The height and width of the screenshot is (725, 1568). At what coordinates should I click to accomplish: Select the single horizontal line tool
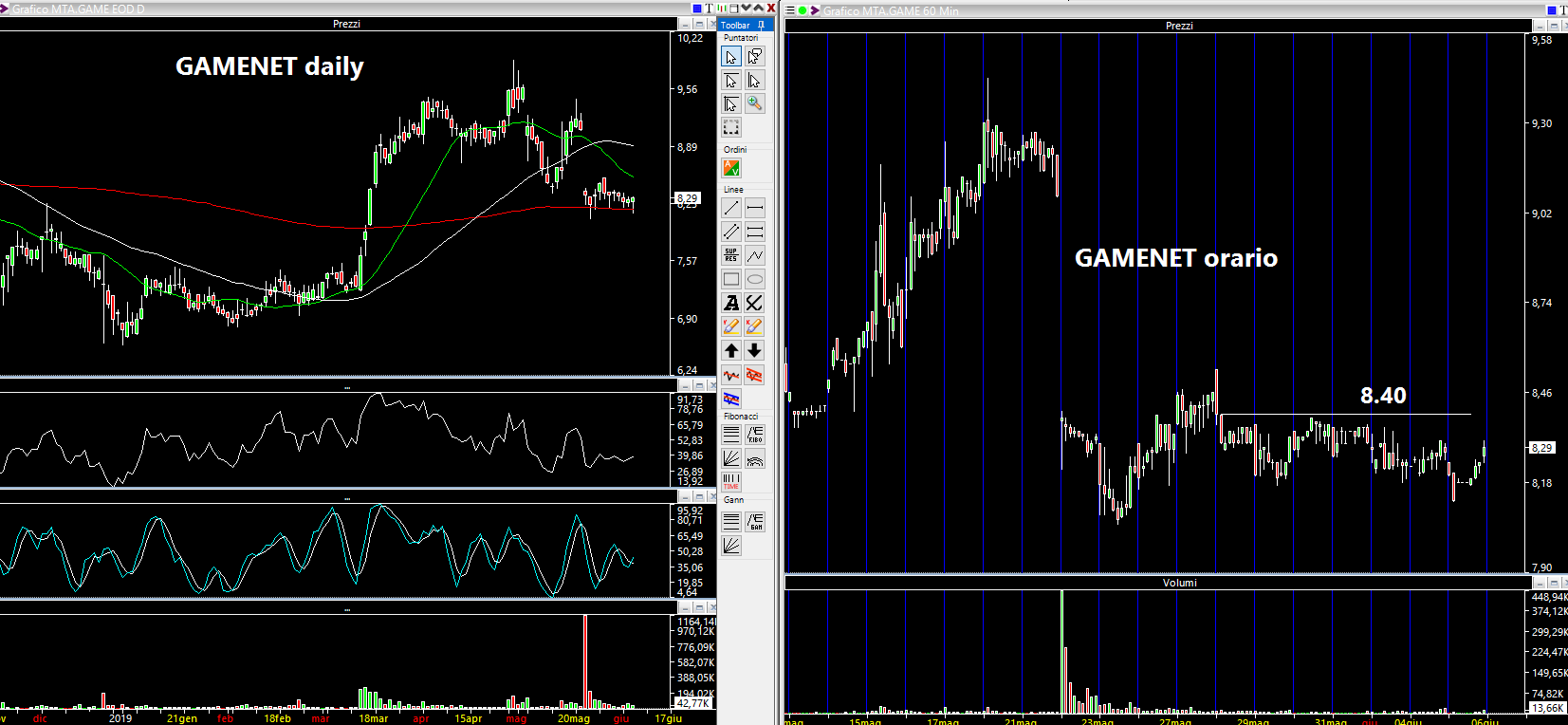click(754, 208)
